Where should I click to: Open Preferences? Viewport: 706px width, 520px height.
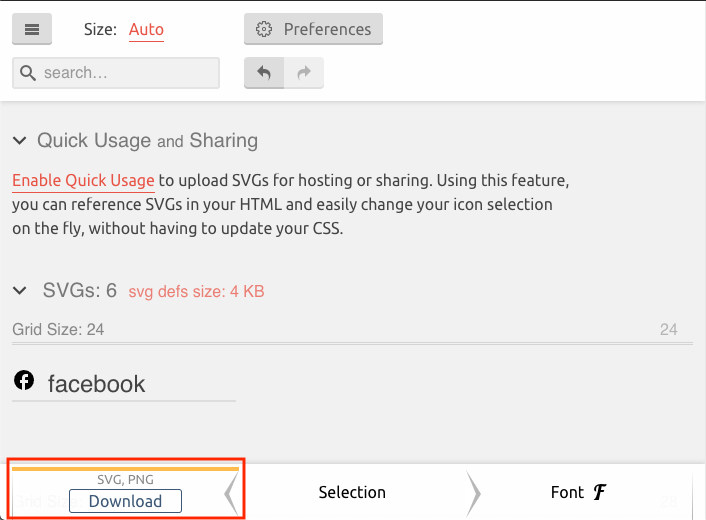313,29
